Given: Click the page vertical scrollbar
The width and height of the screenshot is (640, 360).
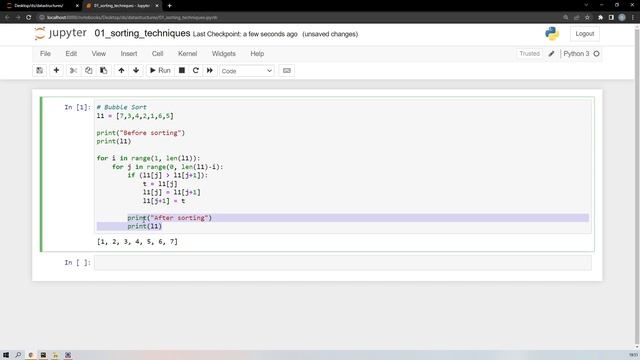Looking at the screenshot, I should tap(637, 186).
